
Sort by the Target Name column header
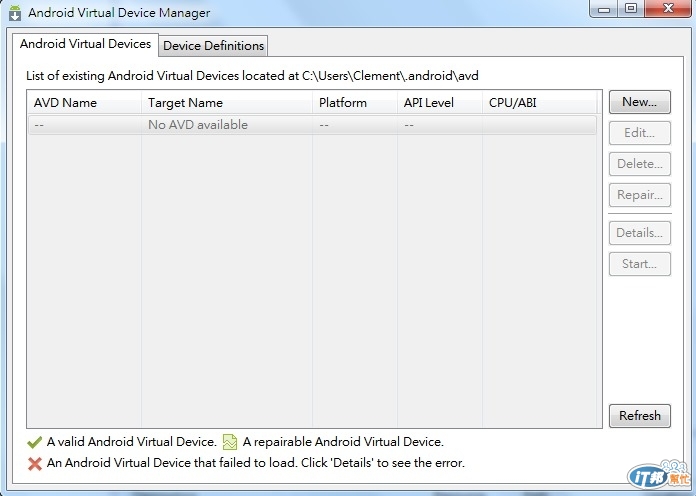coord(227,103)
